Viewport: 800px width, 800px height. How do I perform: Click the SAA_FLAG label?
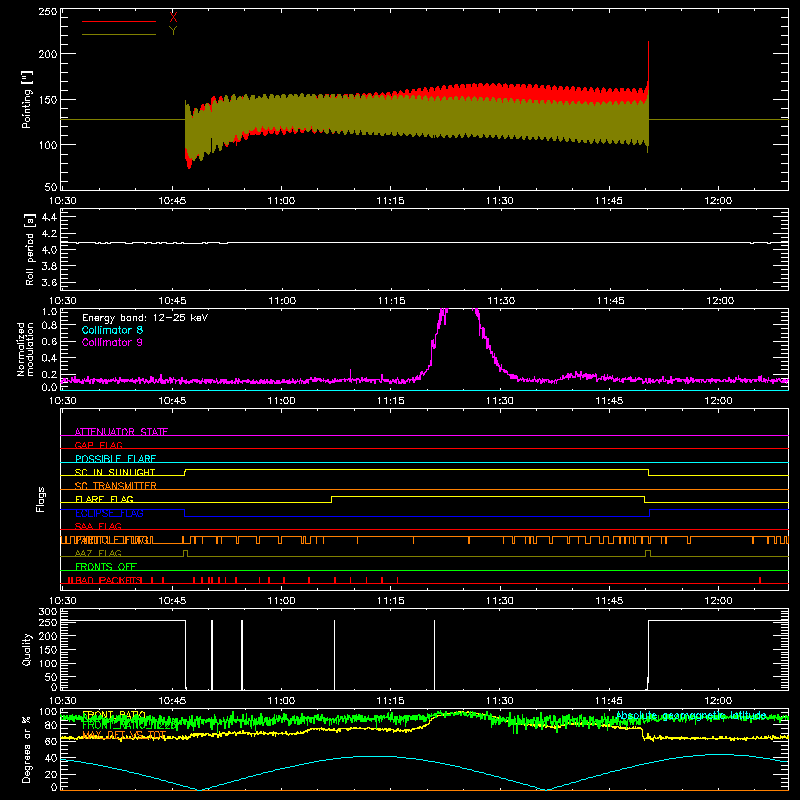click(98, 526)
